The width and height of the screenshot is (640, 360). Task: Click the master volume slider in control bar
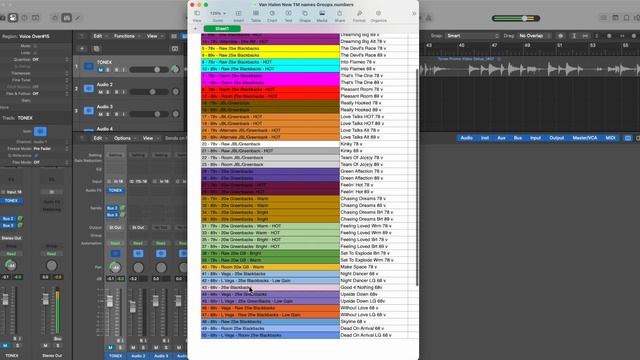(516, 18)
